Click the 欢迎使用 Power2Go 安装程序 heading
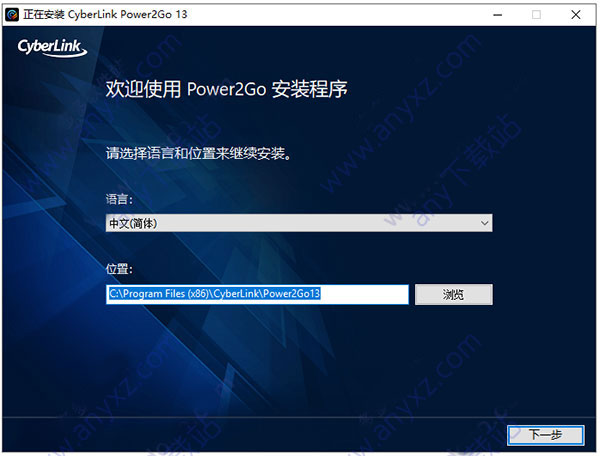This screenshot has width=600, height=456. tap(227, 89)
